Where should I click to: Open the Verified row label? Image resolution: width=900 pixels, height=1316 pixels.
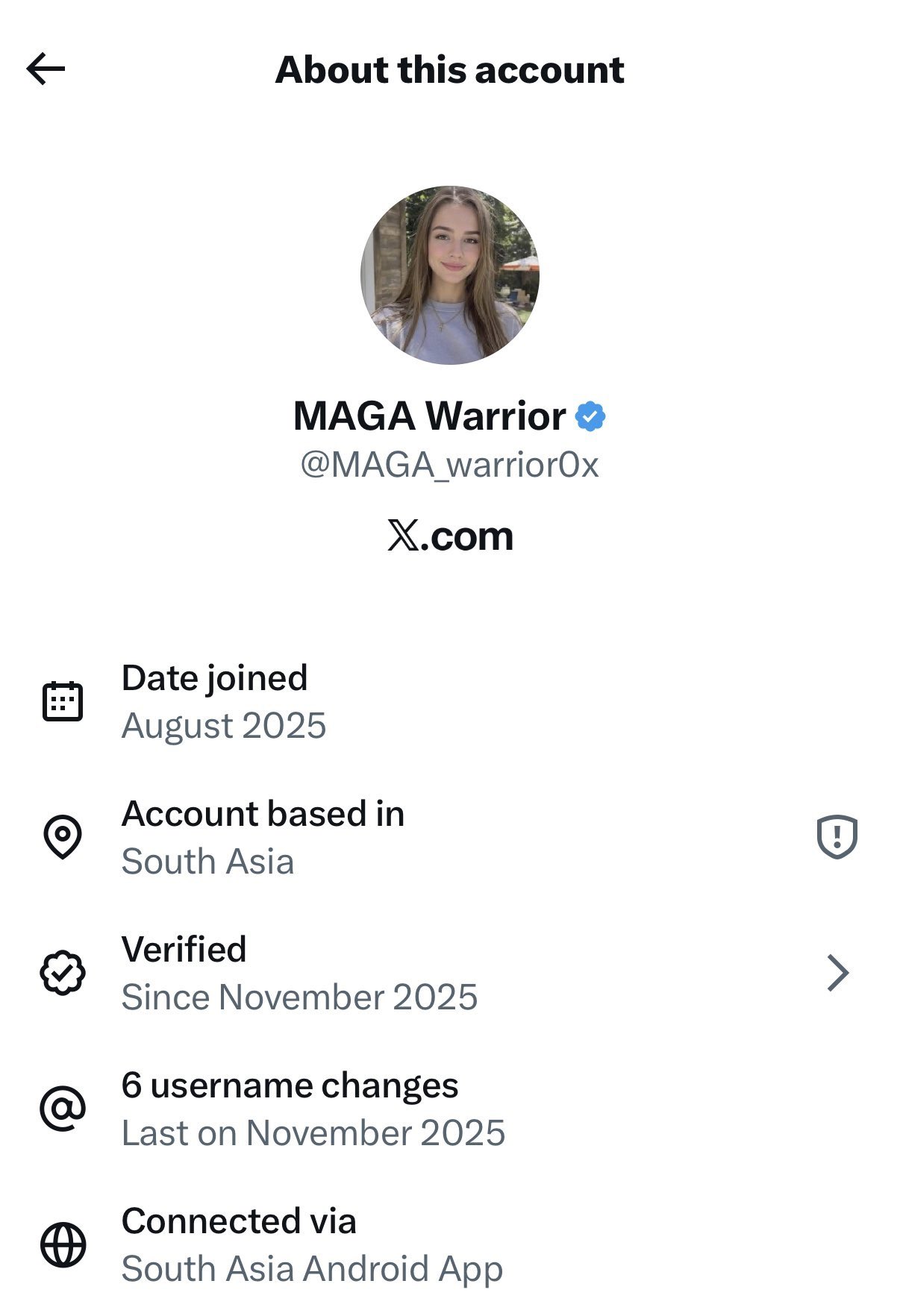click(x=184, y=949)
